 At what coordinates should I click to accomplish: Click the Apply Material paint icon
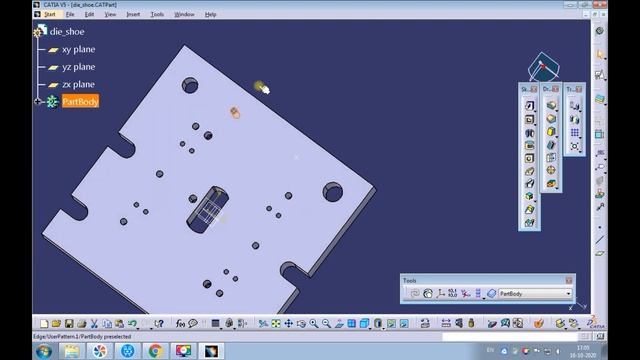[x=538, y=324]
